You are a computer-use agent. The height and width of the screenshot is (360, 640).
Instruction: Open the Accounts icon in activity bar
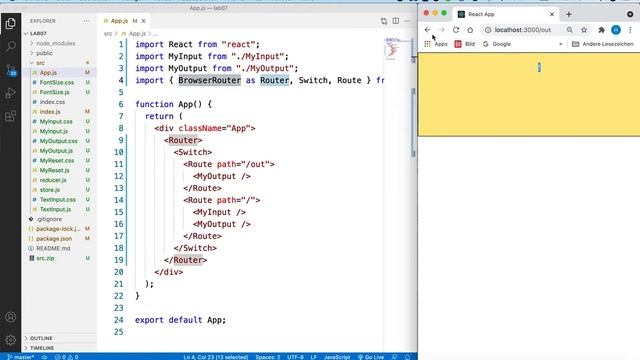point(11,317)
